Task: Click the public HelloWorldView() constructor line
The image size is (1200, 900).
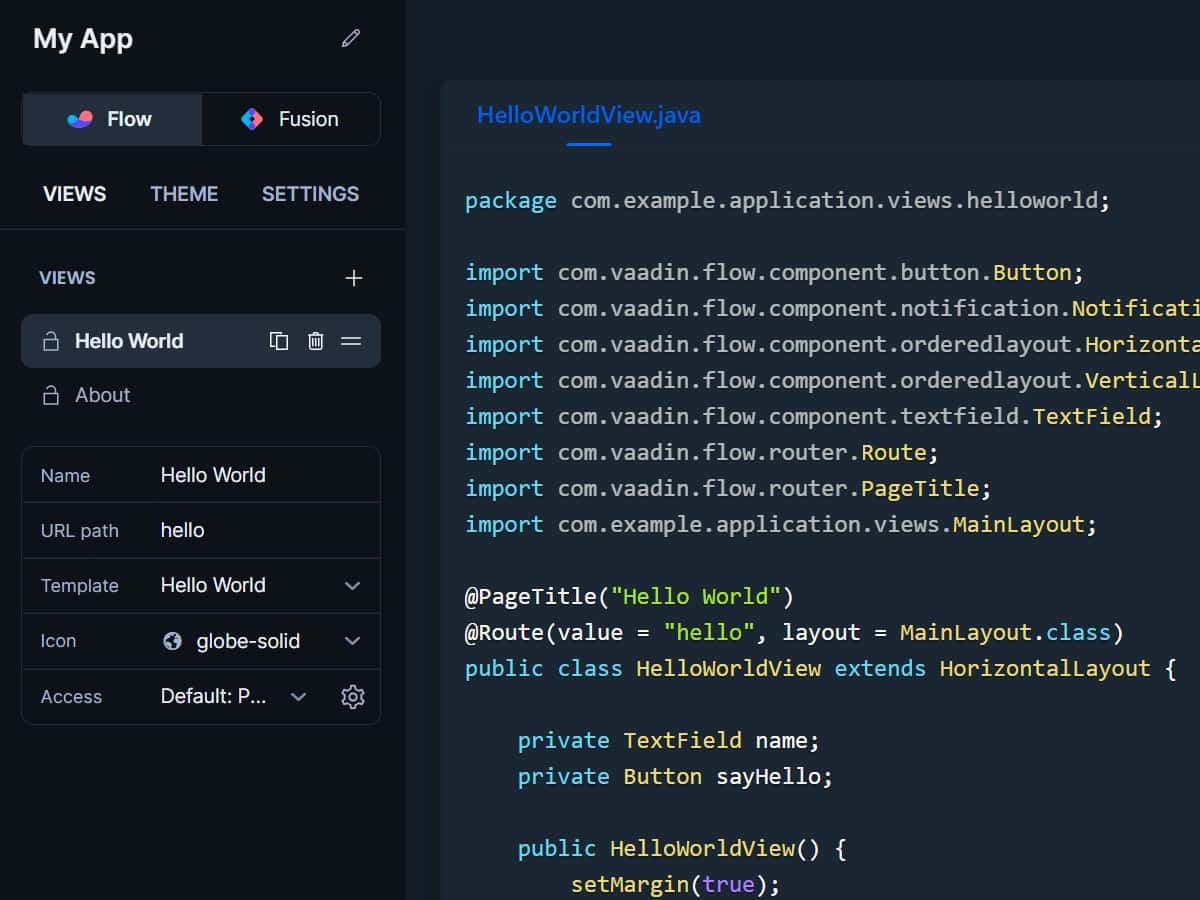Action: click(x=683, y=849)
